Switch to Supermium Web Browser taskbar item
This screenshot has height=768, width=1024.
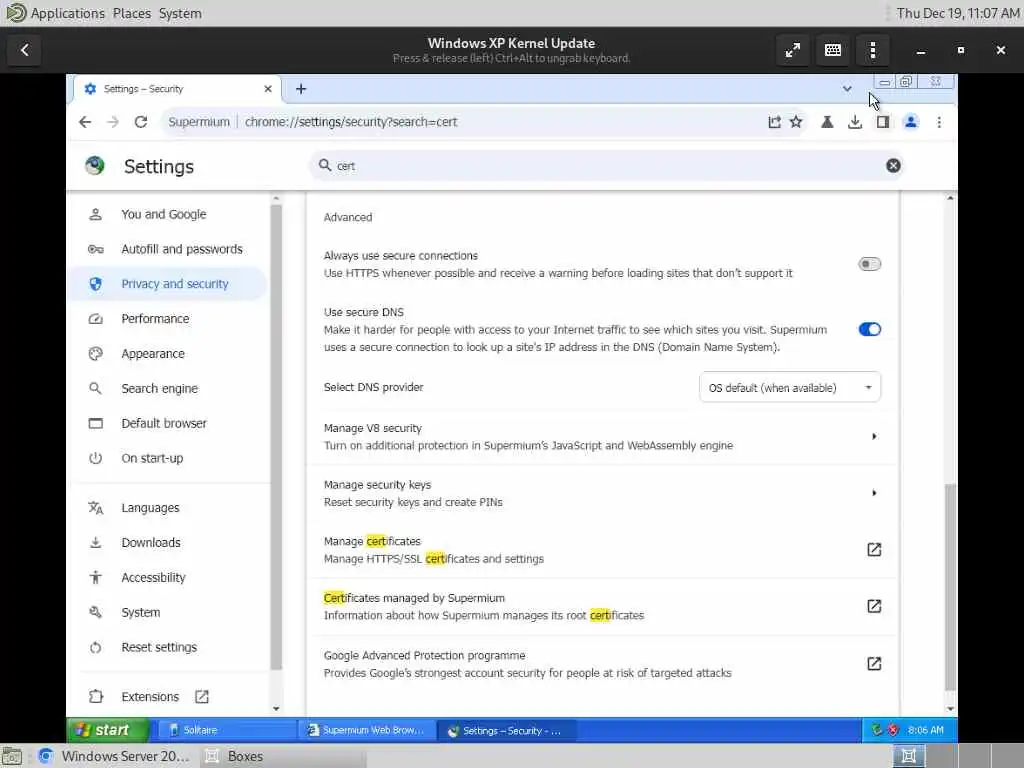click(x=366, y=730)
